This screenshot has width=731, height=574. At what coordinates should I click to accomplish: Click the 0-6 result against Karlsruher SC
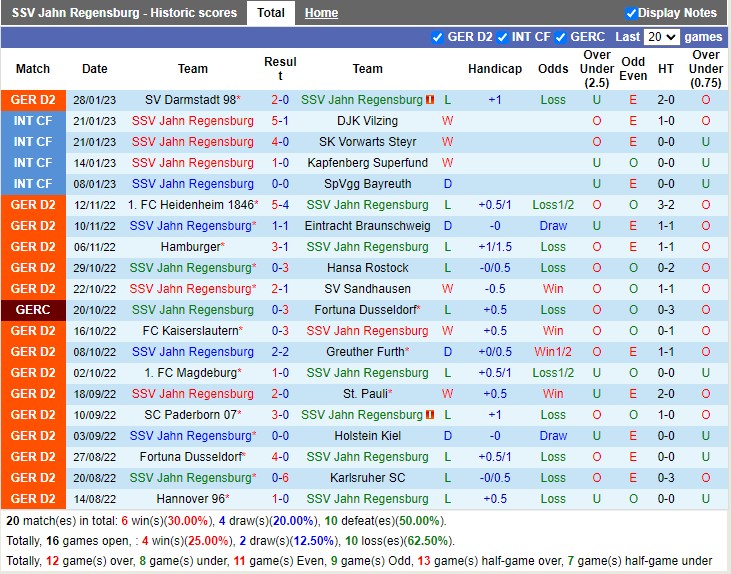pos(280,478)
